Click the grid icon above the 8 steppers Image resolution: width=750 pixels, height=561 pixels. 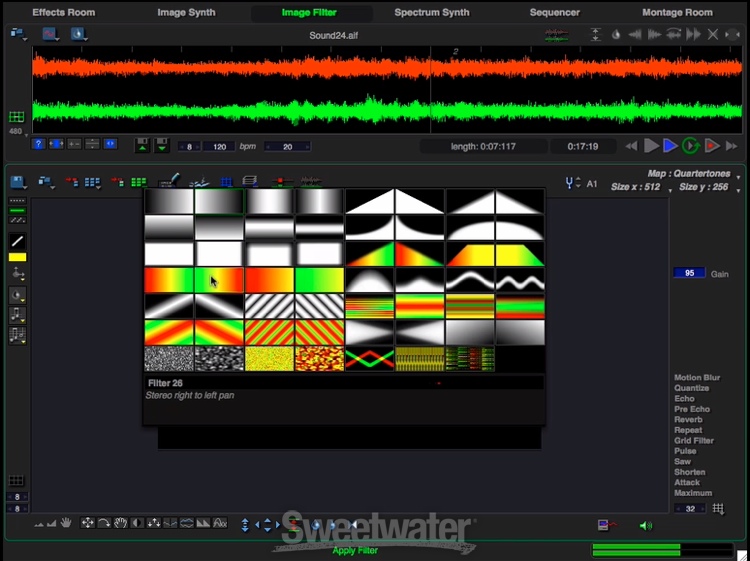point(16,481)
